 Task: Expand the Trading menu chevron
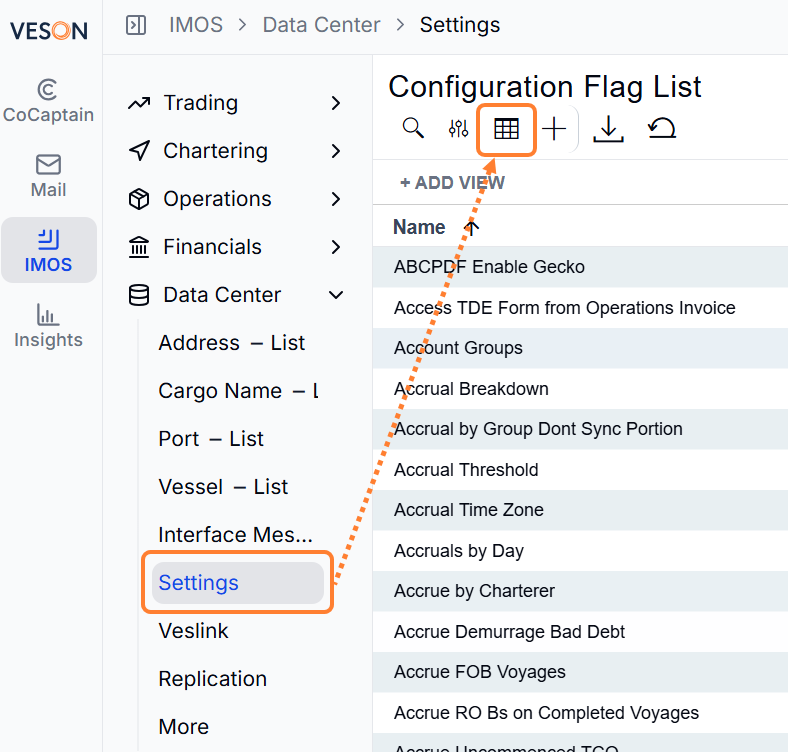(x=336, y=103)
